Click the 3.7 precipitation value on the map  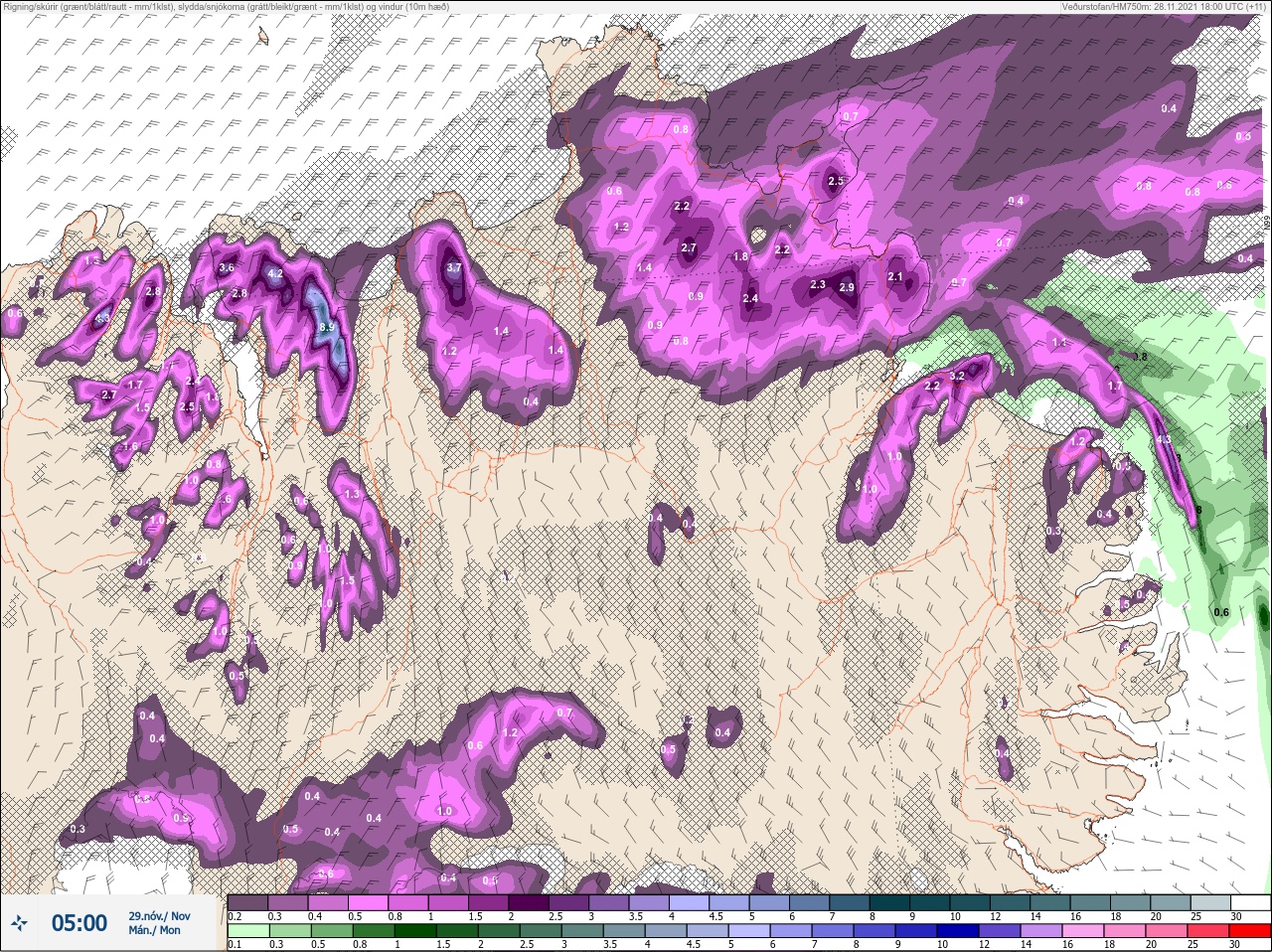click(x=454, y=268)
